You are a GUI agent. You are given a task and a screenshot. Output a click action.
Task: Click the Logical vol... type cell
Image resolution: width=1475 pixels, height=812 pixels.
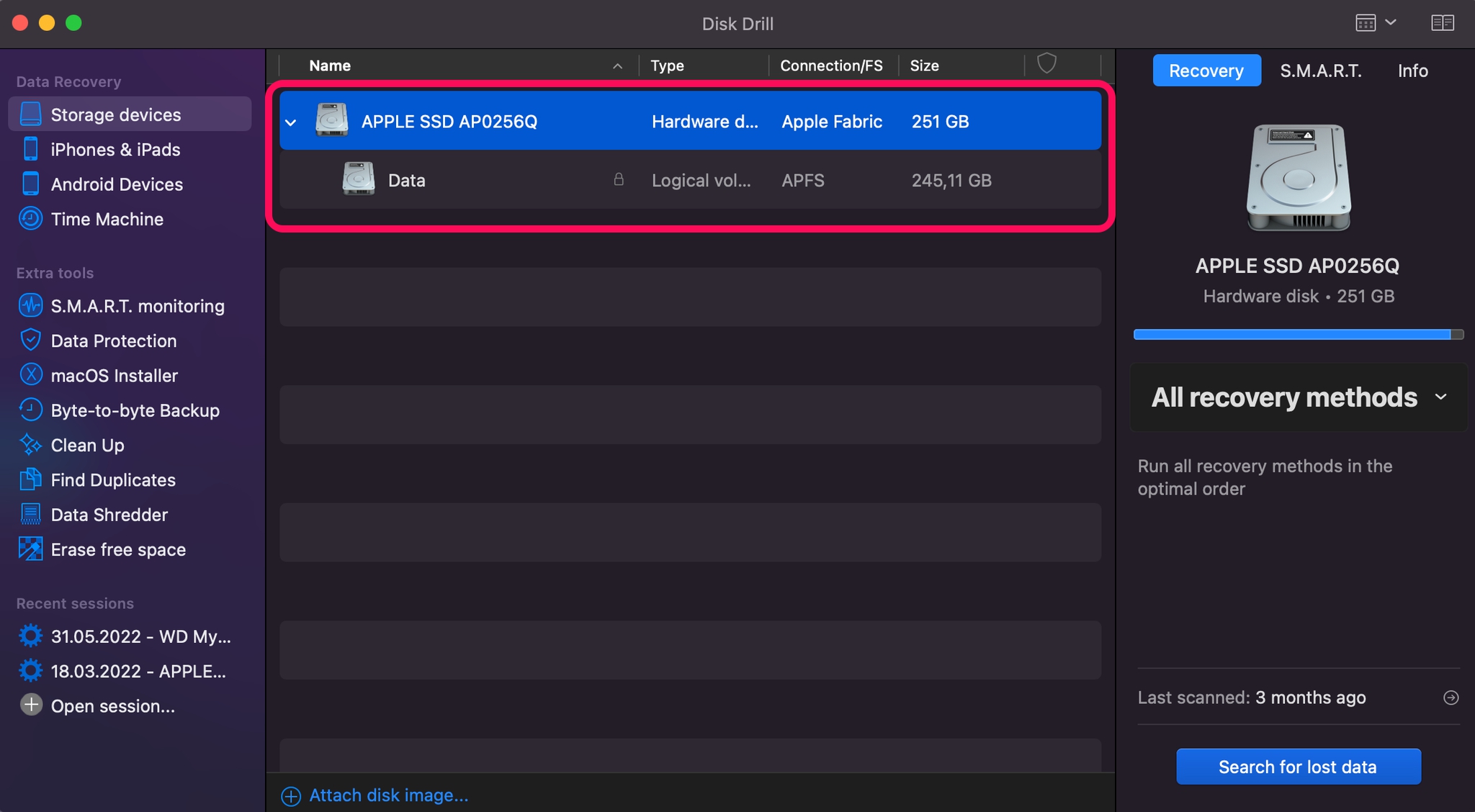coord(701,180)
